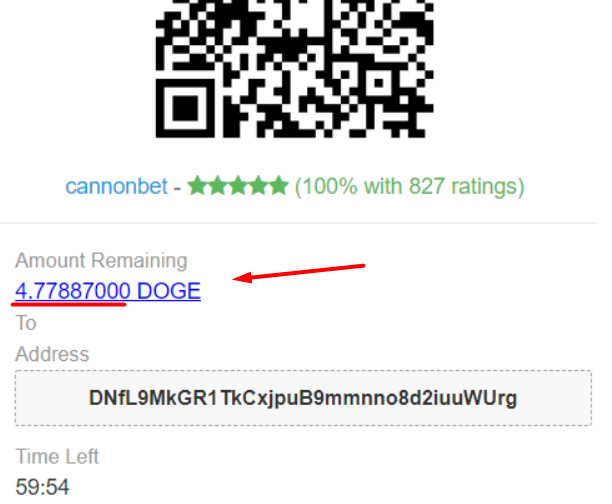The image size is (612, 504).
Task: Click the last green rating star
Action: (278, 185)
